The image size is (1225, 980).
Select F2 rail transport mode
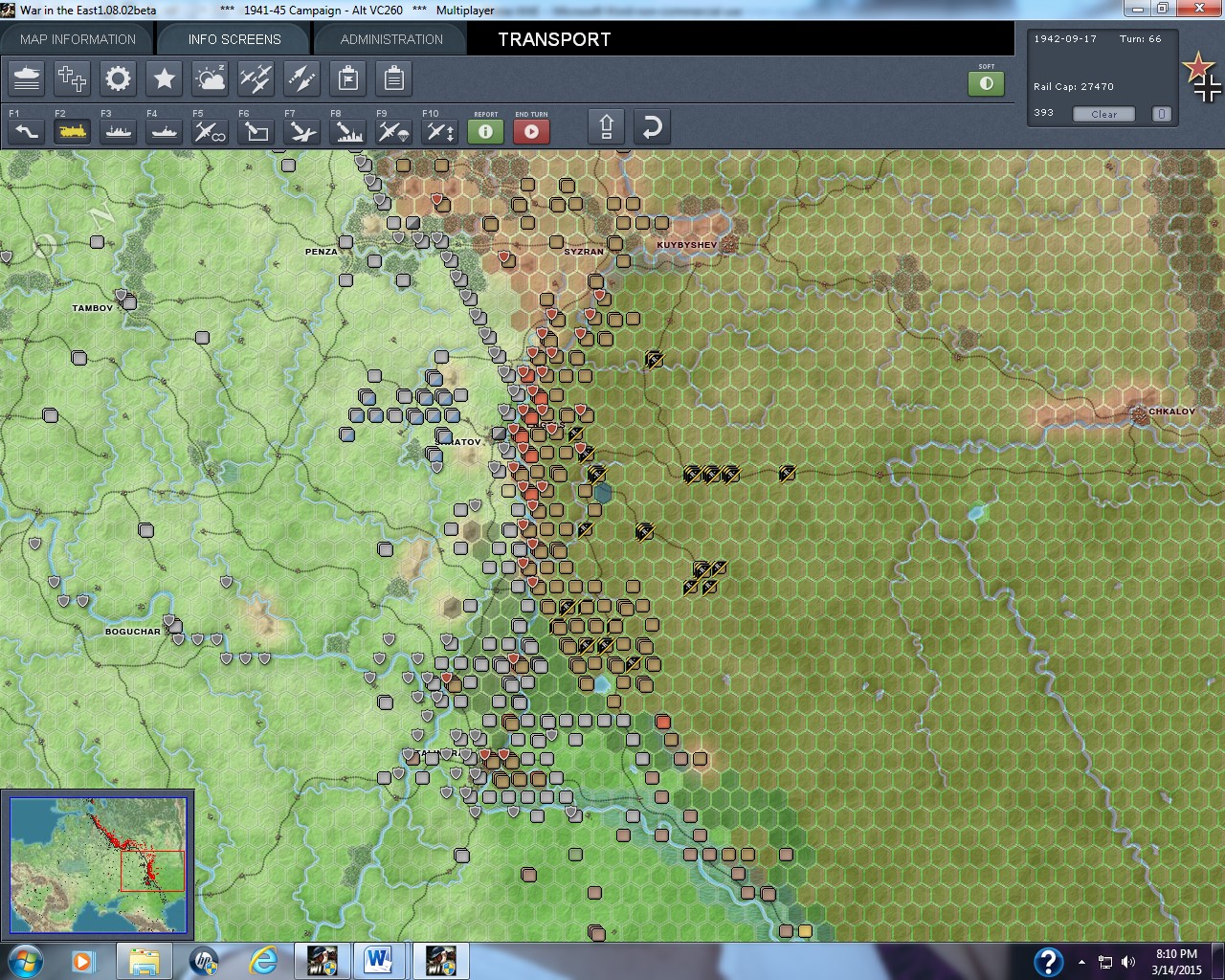73,131
